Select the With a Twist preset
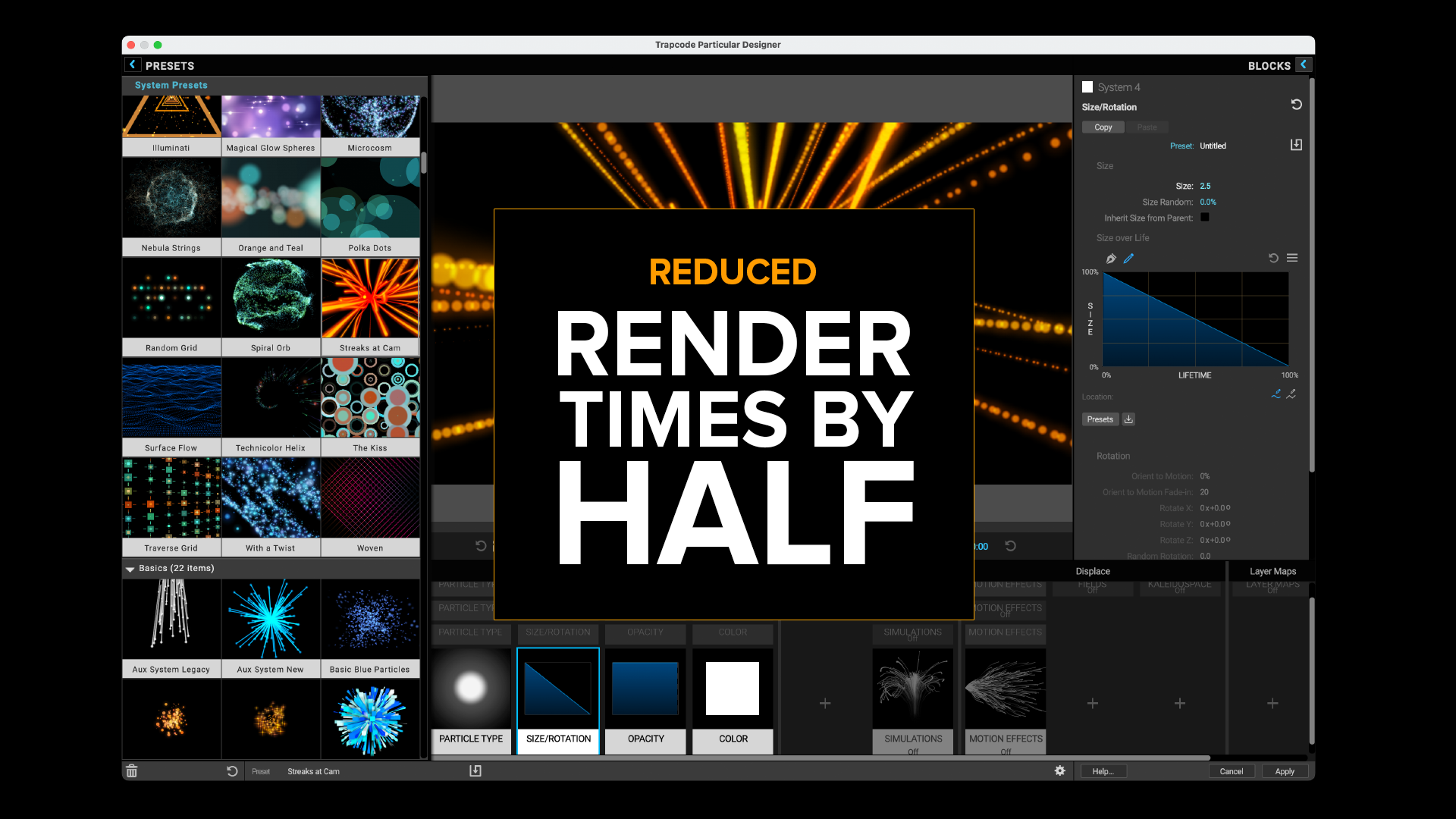 click(271, 507)
